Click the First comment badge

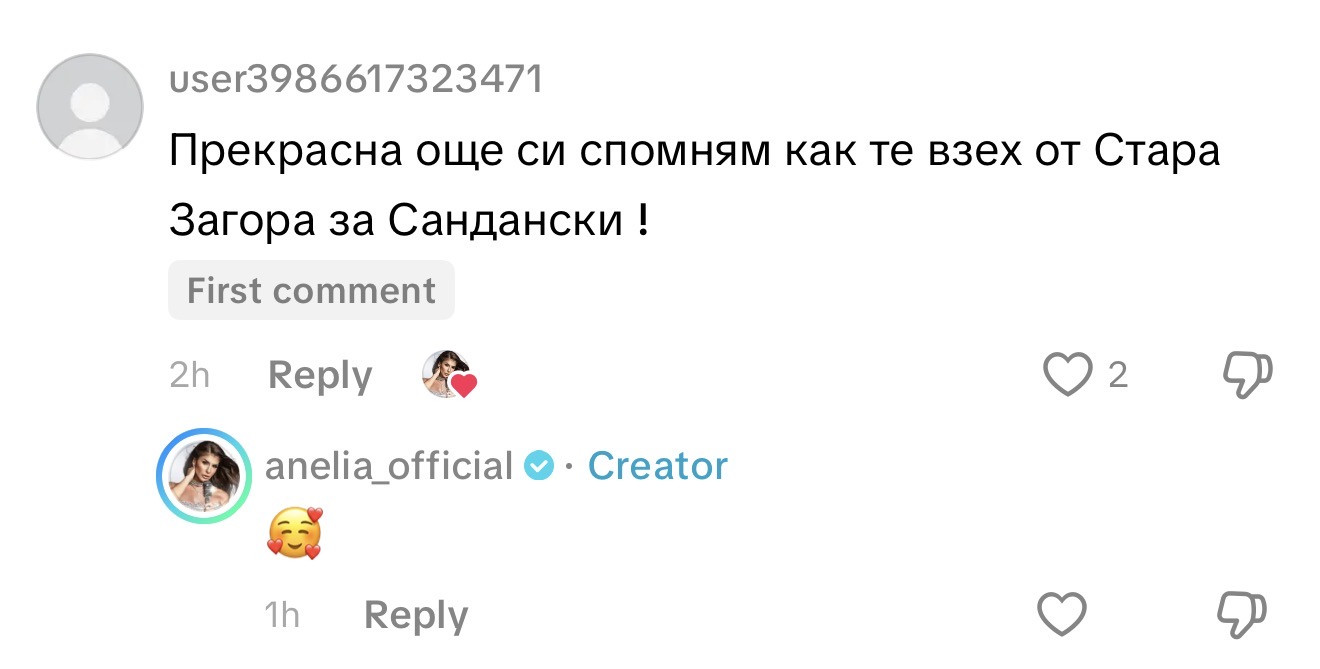pos(311,290)
